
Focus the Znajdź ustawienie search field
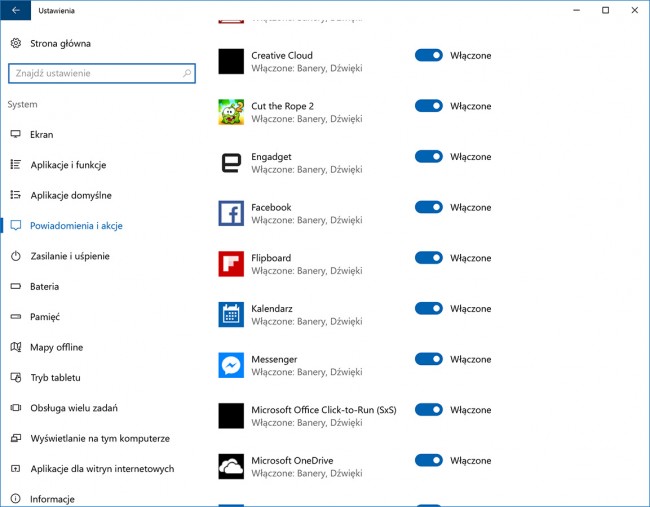point(102,73)
